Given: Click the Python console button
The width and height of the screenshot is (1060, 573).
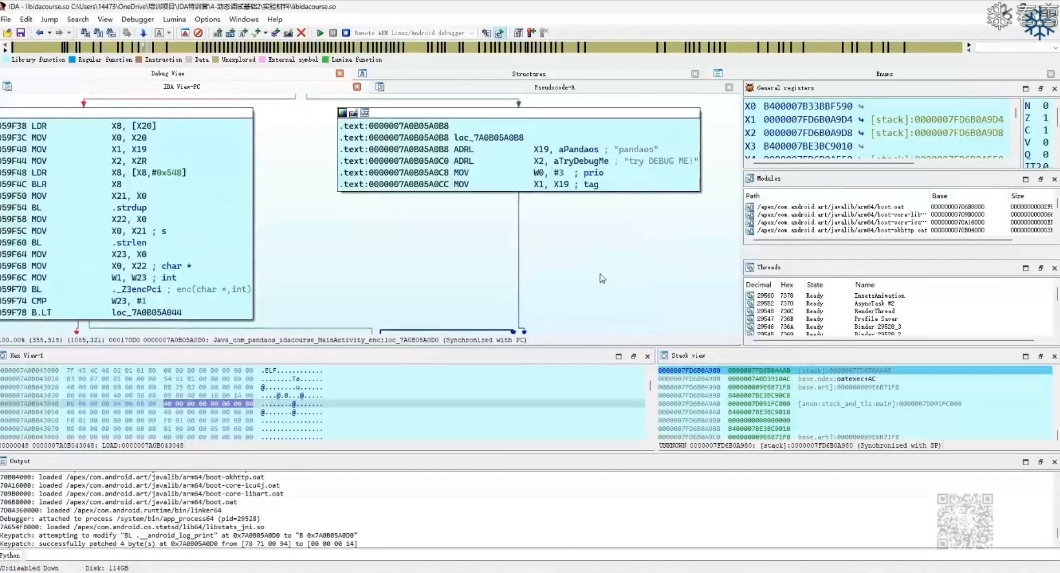Looking at the screenshot, I should (x=11, y=555).
